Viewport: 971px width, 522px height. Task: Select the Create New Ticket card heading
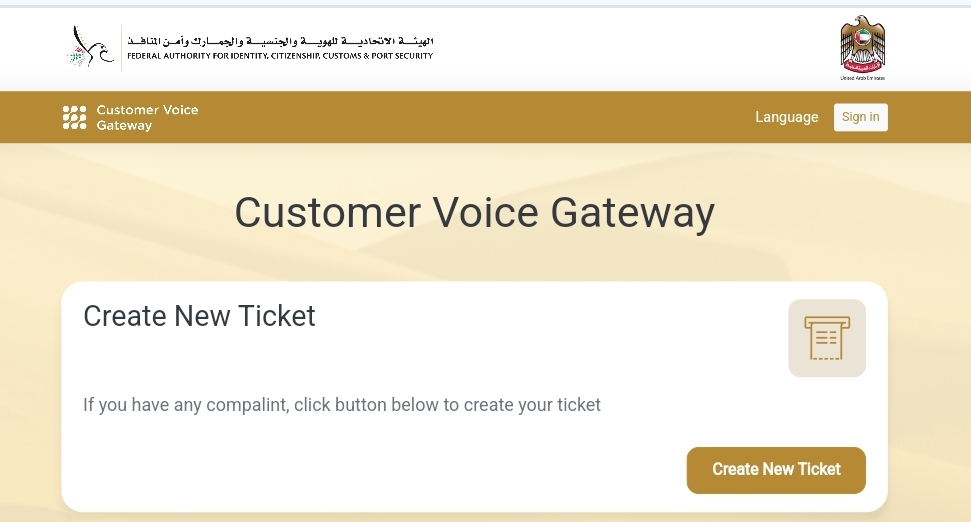tap(199, 316)
